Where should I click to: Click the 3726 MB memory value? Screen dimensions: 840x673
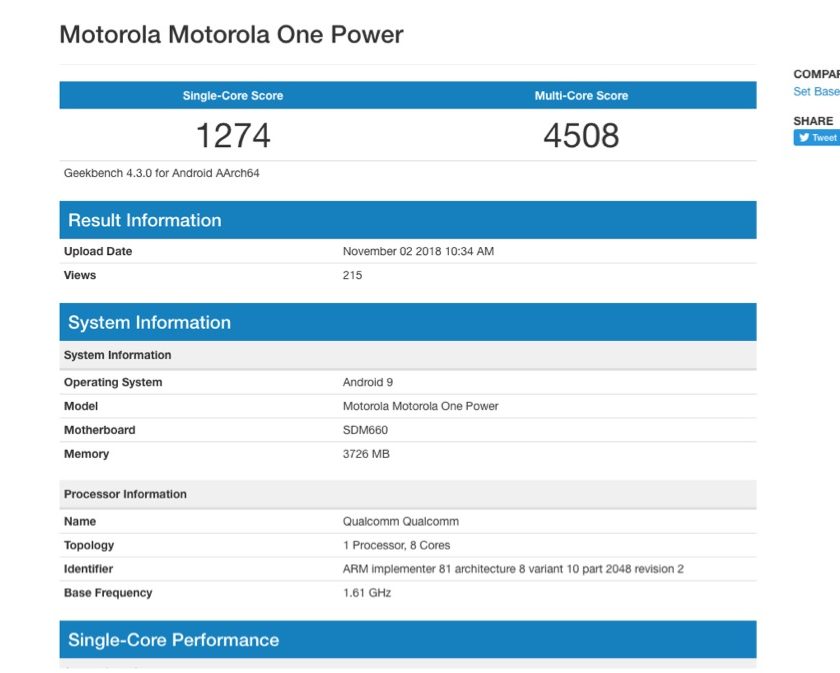pyautogui.click(x=366, y=454)
